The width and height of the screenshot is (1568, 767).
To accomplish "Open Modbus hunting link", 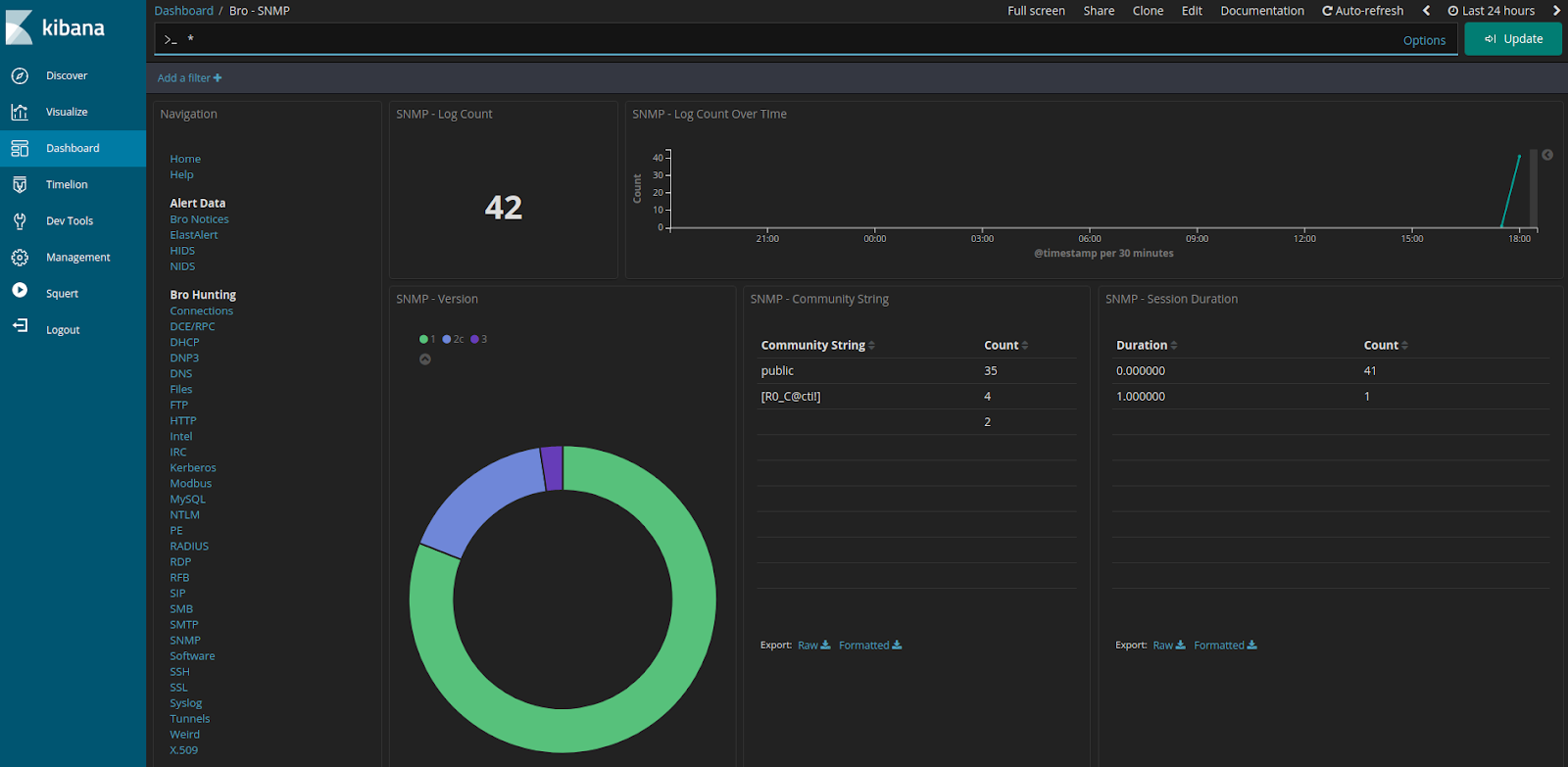I will [191, 484].
